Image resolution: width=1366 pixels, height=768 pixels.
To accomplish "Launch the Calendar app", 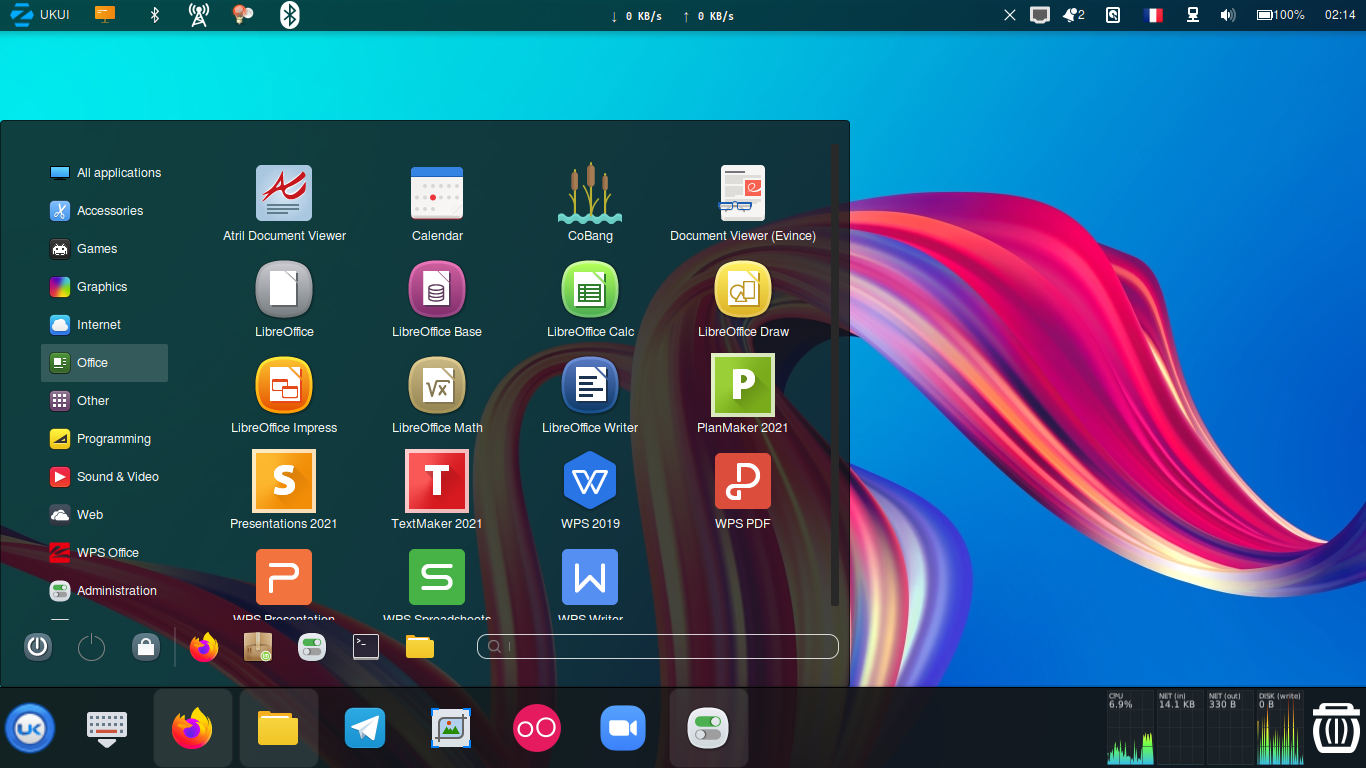I will pyautogui.click(x=437, y=204).
